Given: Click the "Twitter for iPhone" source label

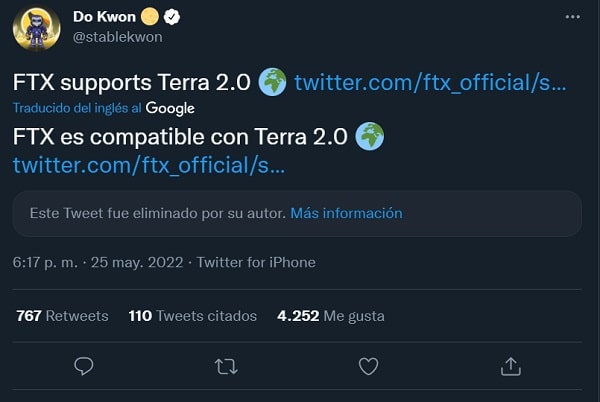Looking at the screenshot, I should click(256, 263).
